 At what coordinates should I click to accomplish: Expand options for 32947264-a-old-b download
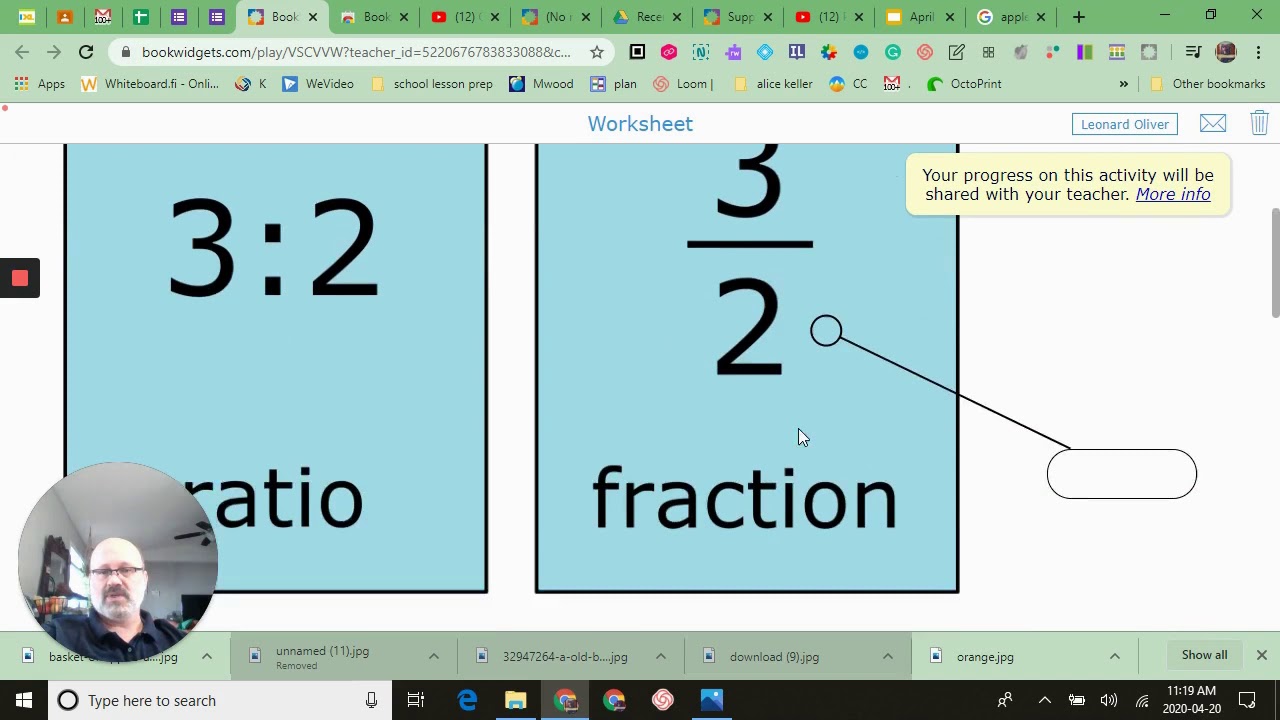(x=661, y=656)
